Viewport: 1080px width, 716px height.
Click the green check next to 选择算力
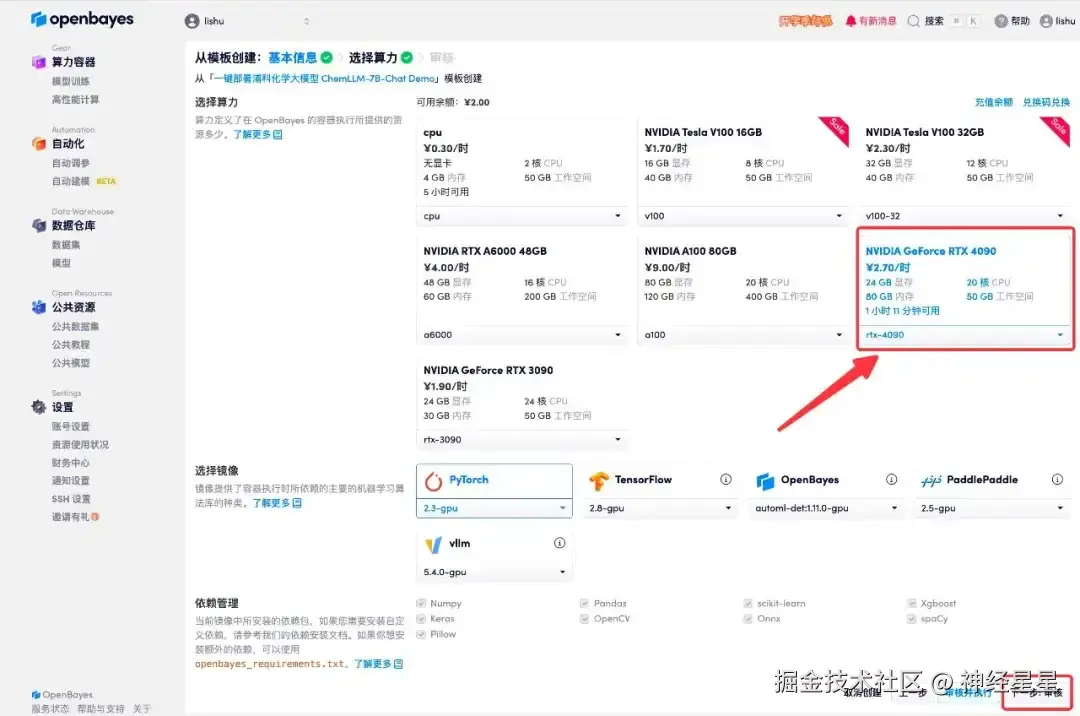pyautogui.click(x=407, y=58)
